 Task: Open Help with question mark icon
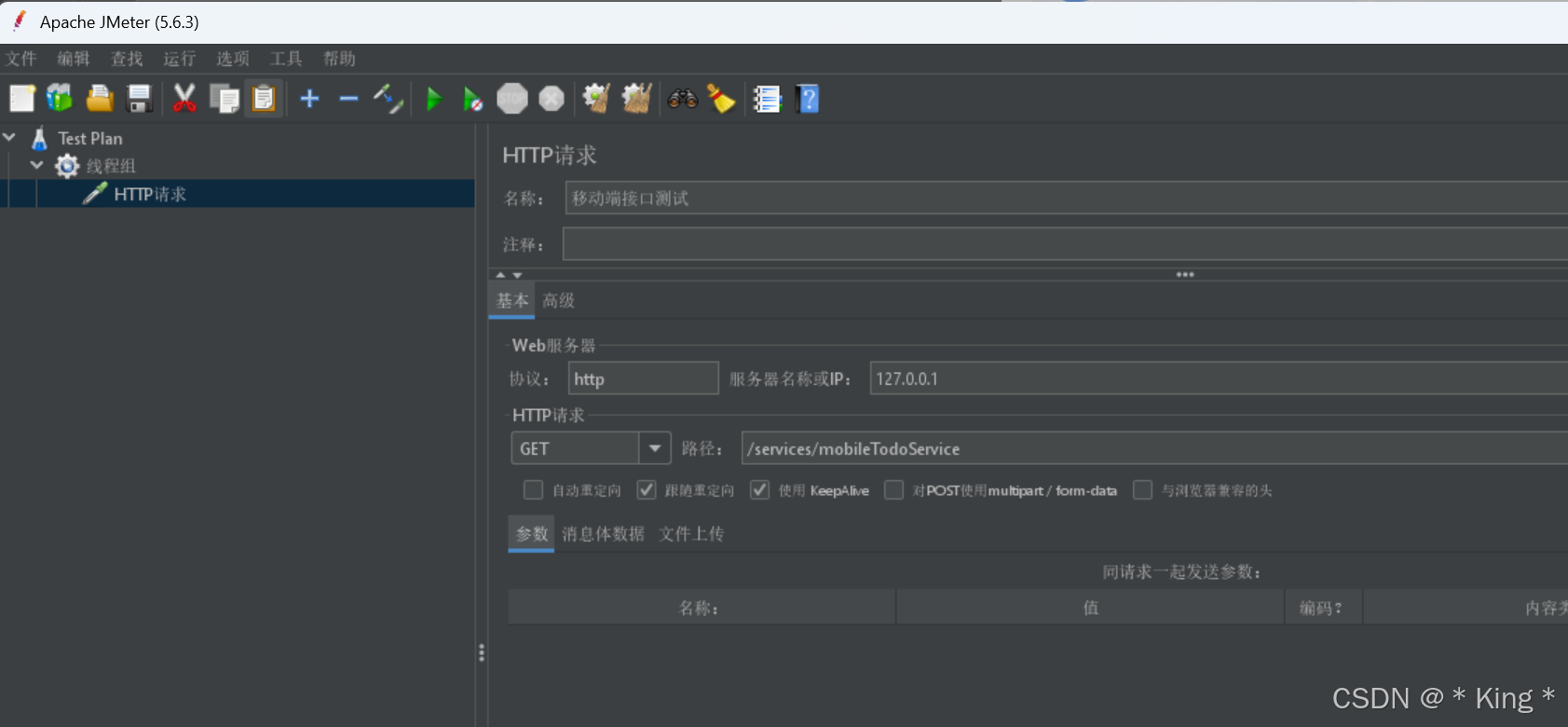[808, 98]
